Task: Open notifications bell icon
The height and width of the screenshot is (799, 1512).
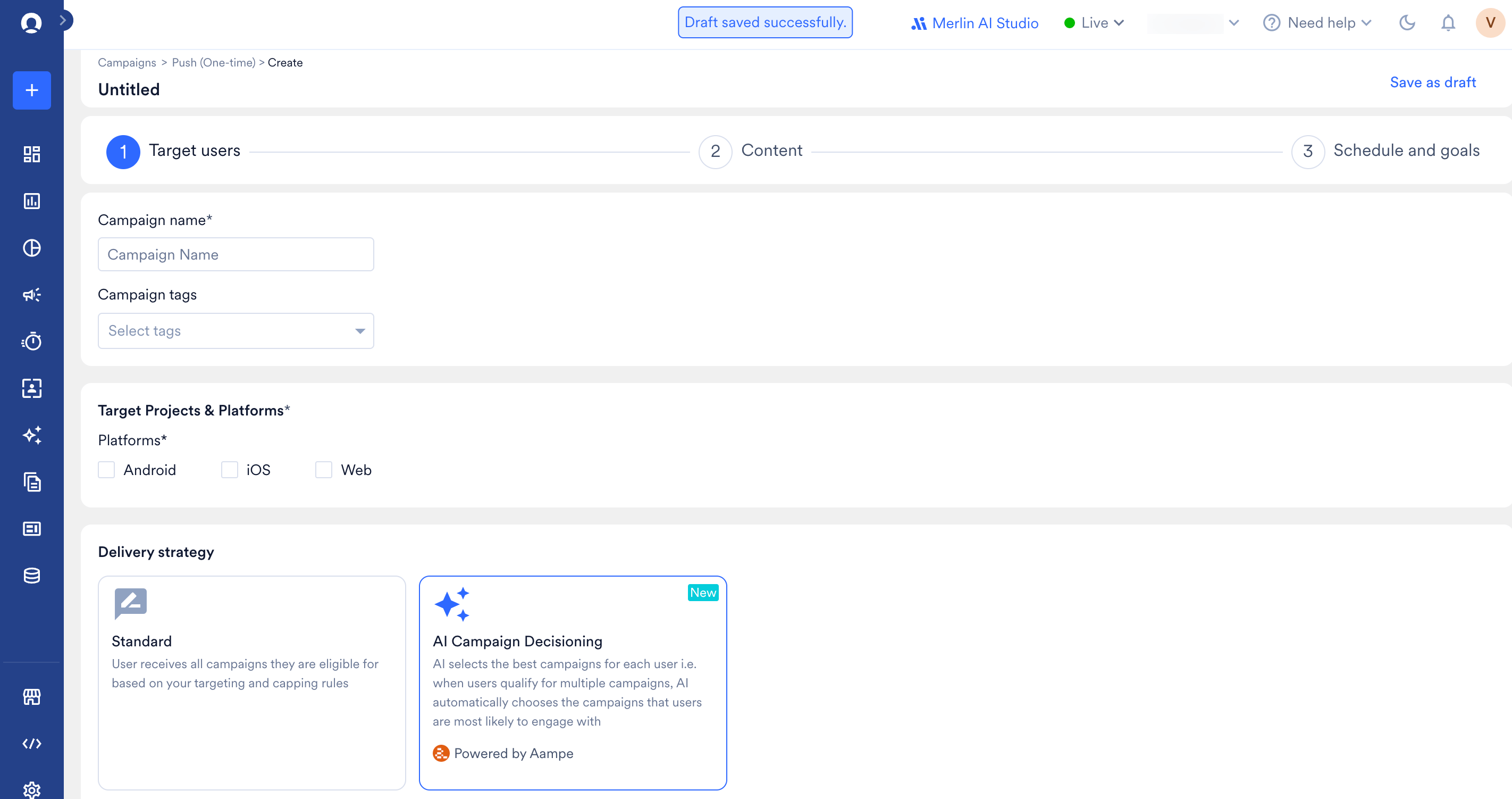Action: pos(1448,23)
